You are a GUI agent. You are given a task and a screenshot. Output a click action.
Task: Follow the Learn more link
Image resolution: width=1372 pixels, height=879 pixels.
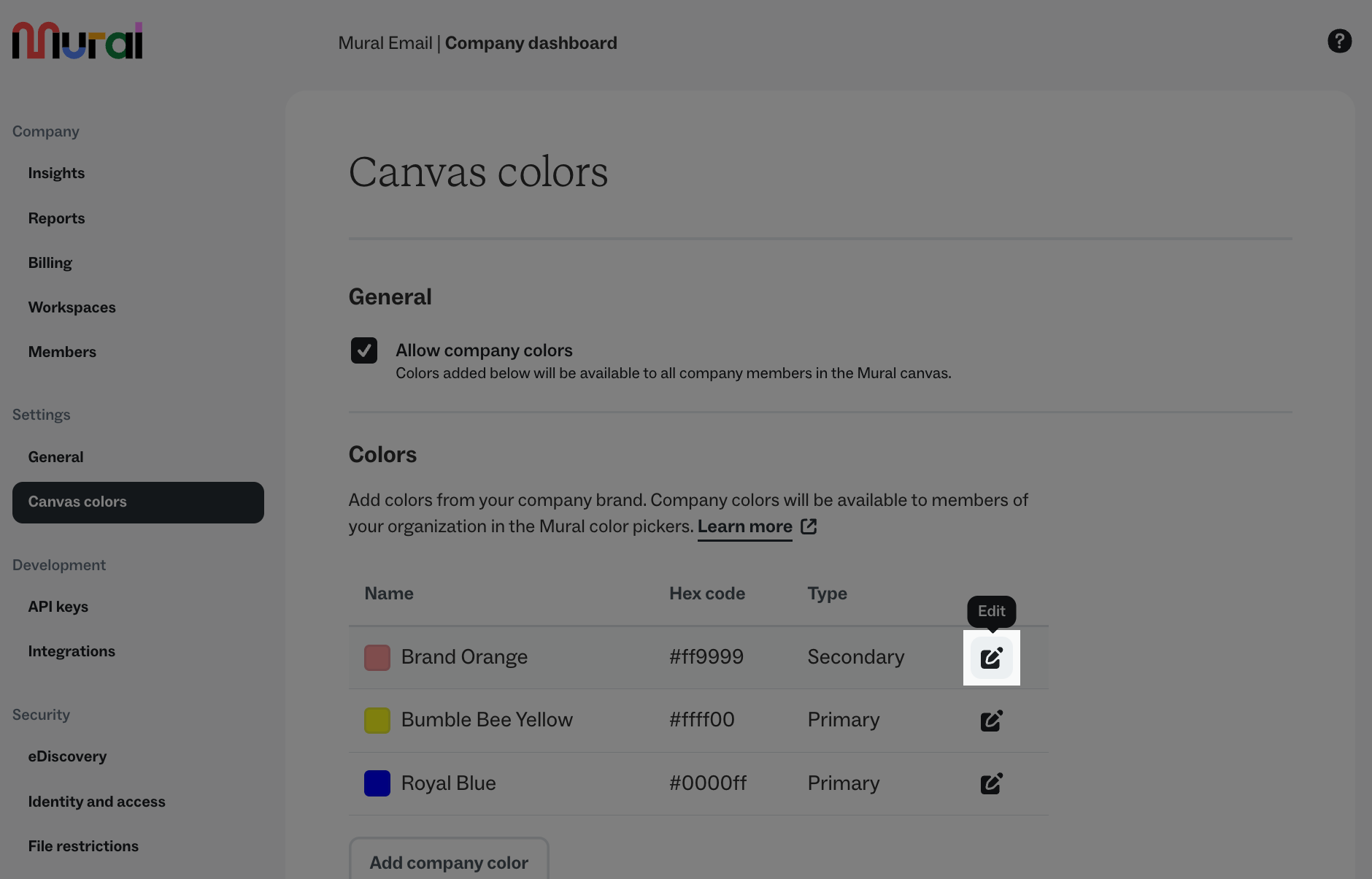pyautogui.click(x=744, y=526)
